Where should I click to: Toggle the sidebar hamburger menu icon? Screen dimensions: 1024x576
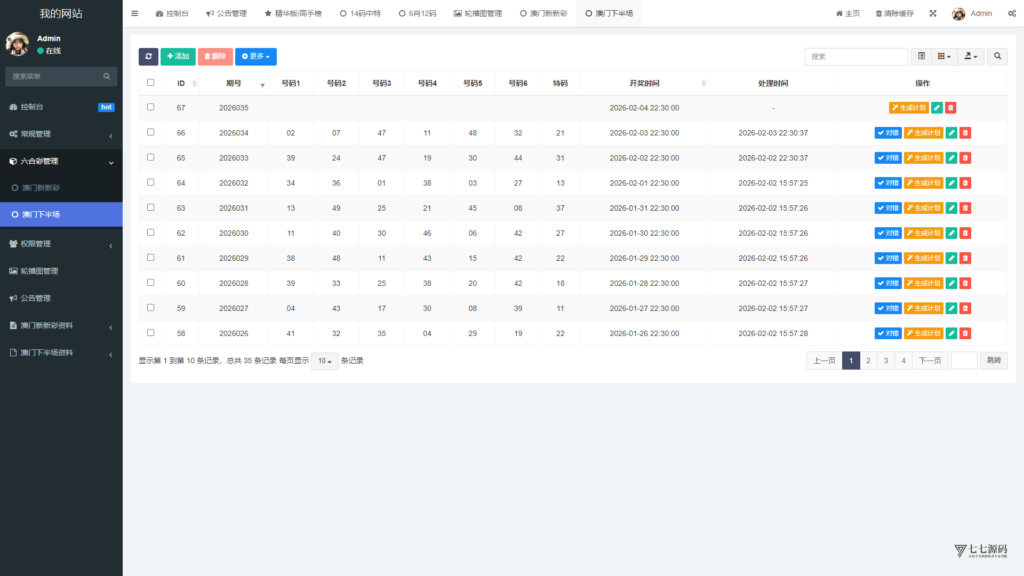(x=135, y=14)
